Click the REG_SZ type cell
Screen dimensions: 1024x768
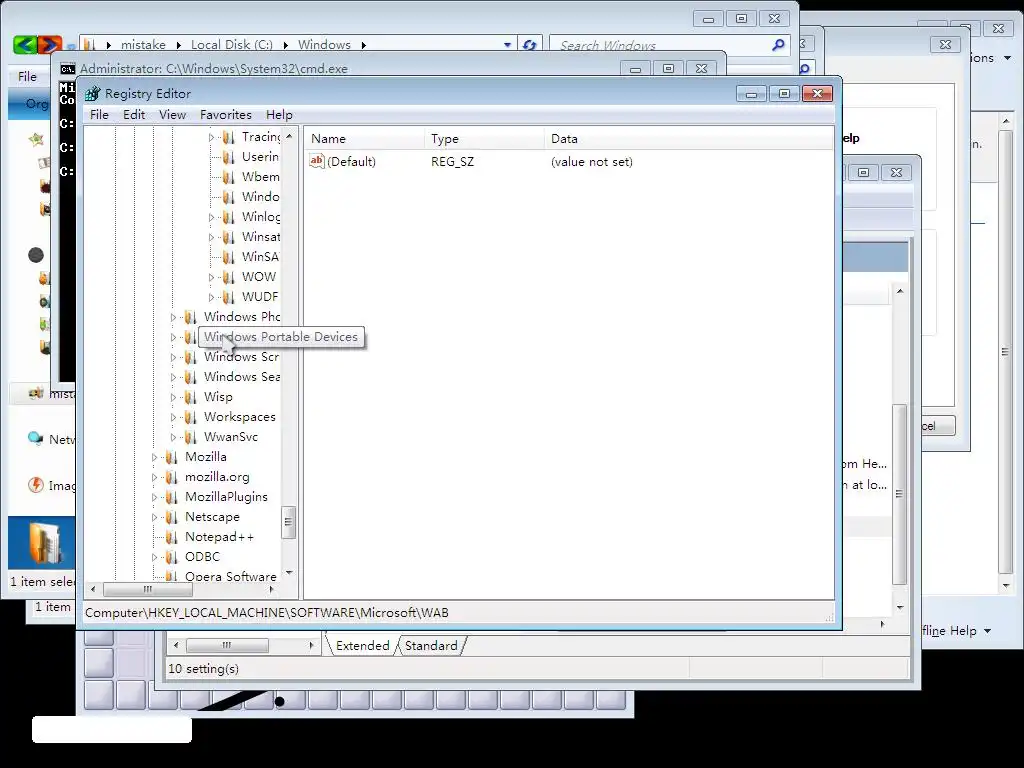(453, 162)
